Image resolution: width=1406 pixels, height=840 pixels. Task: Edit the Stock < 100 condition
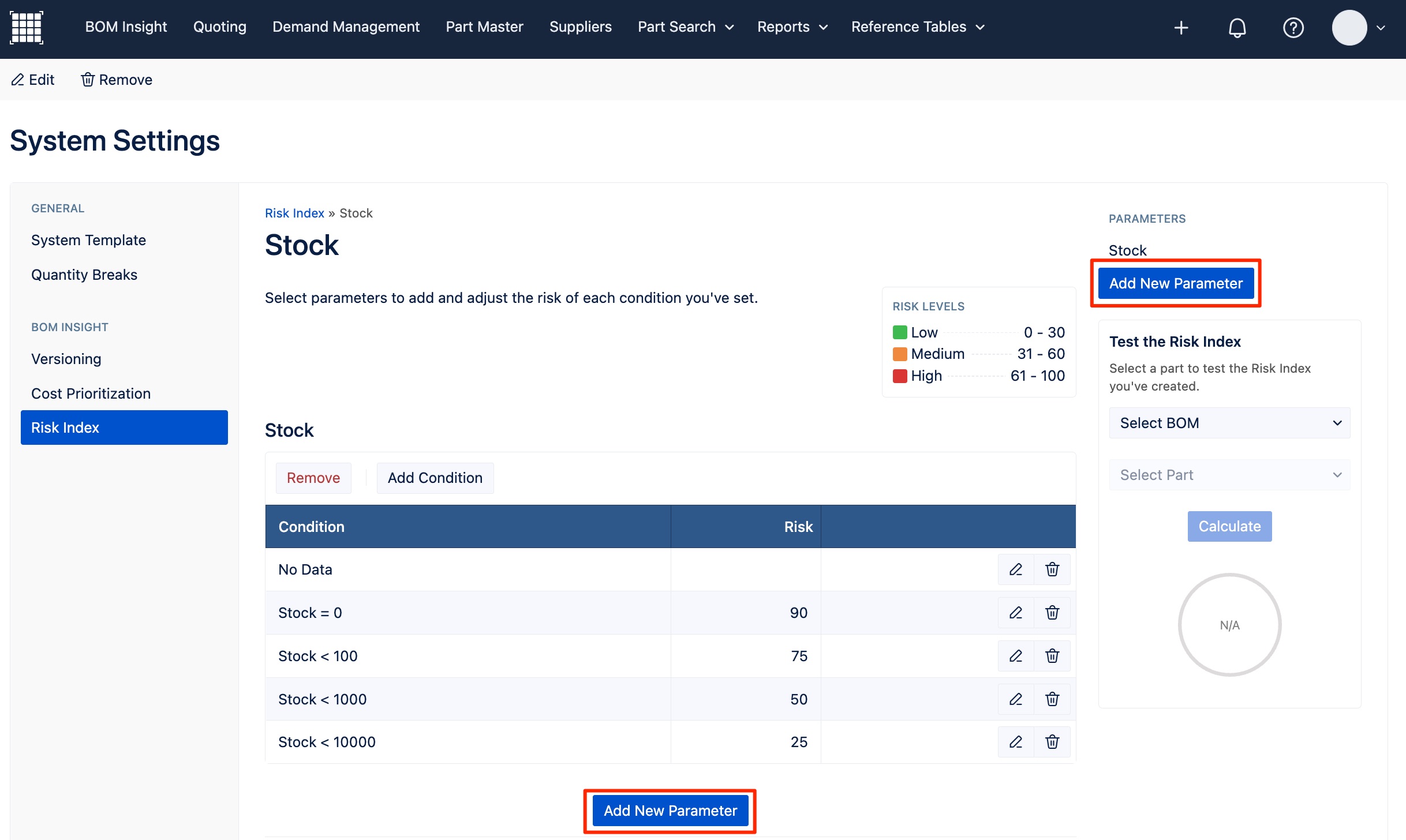click(x=1016, y=656)
